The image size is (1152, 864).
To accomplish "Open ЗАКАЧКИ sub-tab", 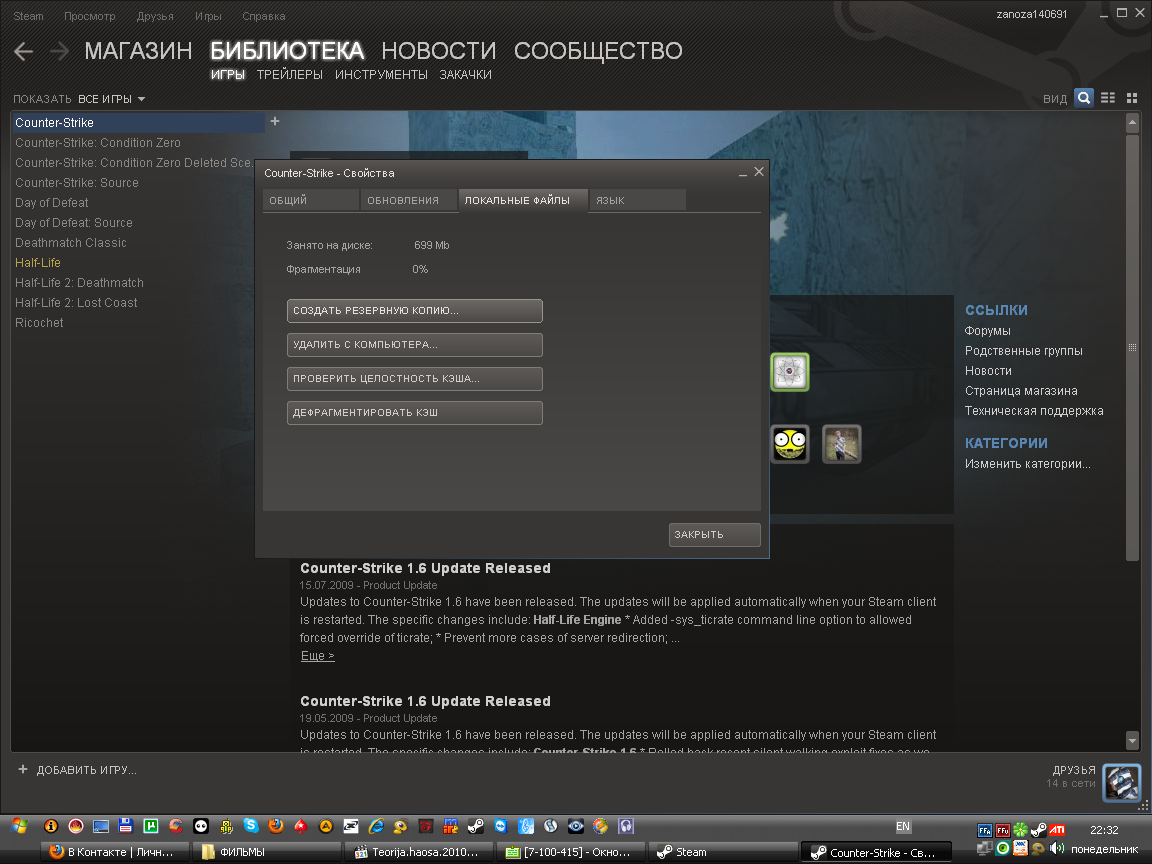I will (465, 75).
